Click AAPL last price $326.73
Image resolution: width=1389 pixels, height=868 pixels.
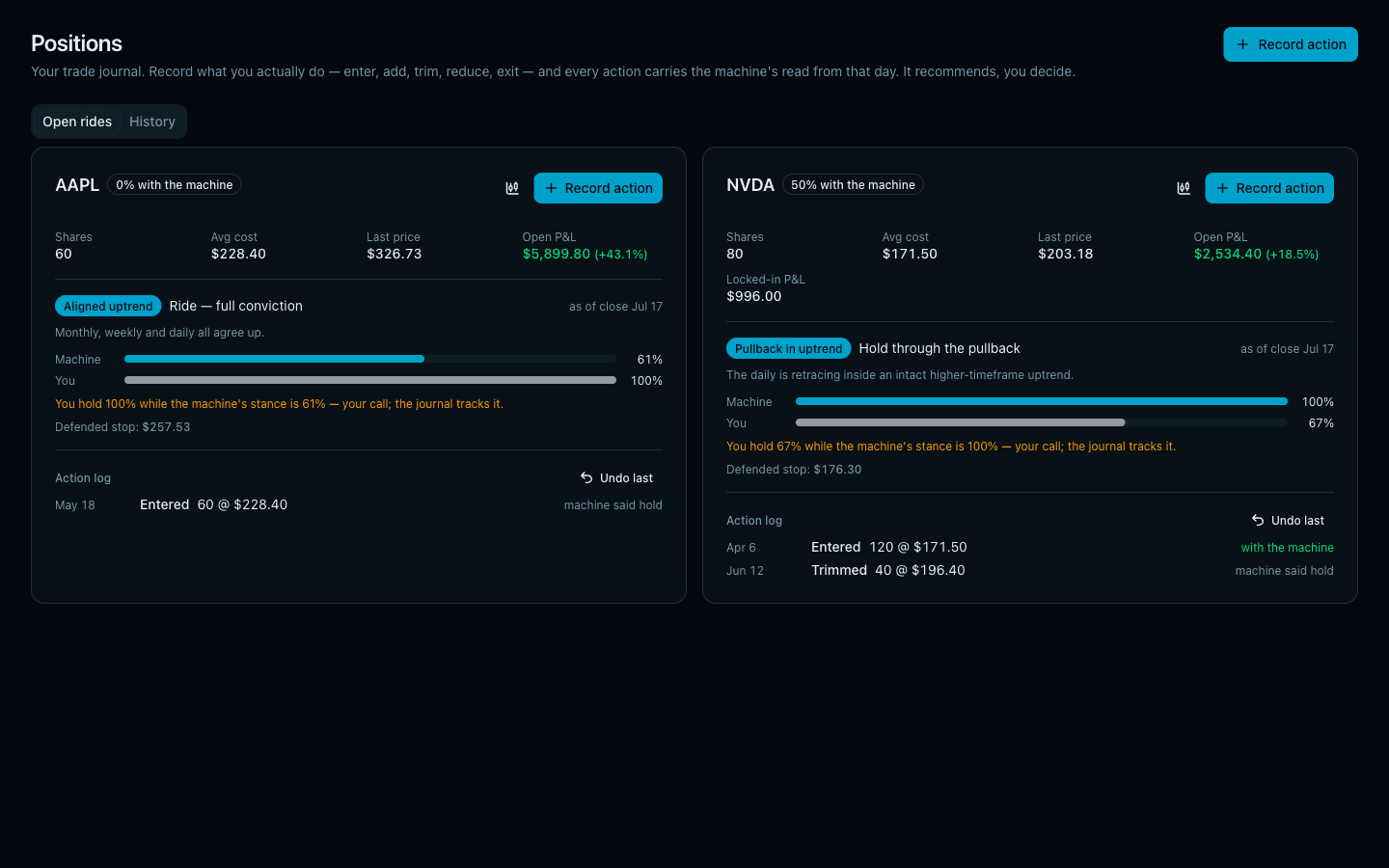394,254
